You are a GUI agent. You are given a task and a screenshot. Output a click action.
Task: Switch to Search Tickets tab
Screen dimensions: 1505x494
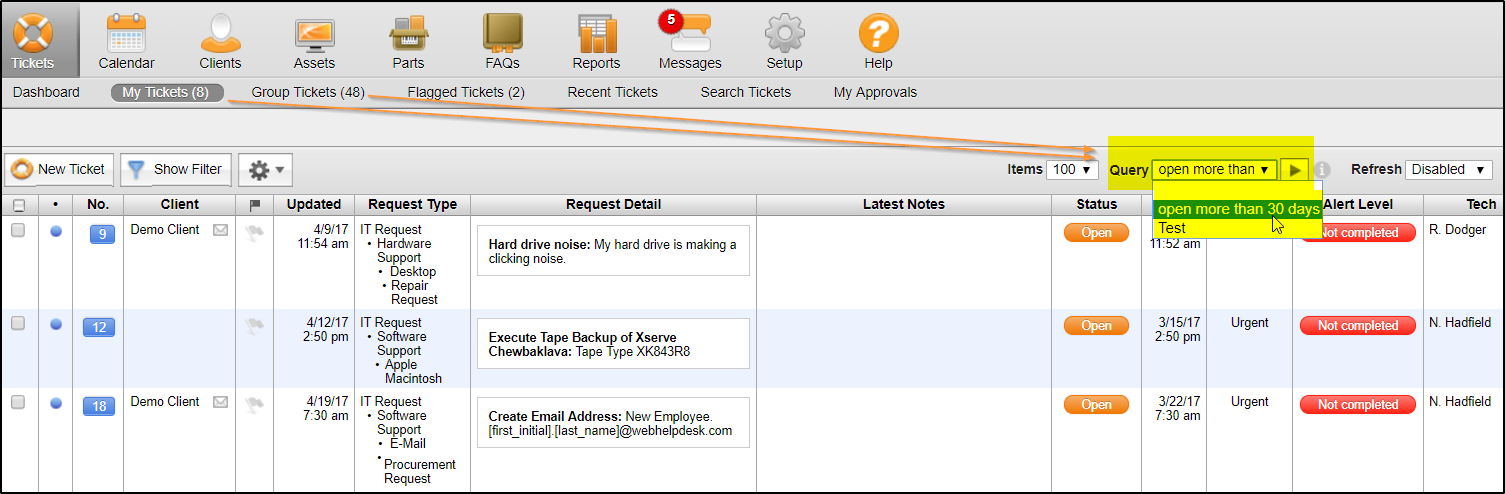coord(746,92)
